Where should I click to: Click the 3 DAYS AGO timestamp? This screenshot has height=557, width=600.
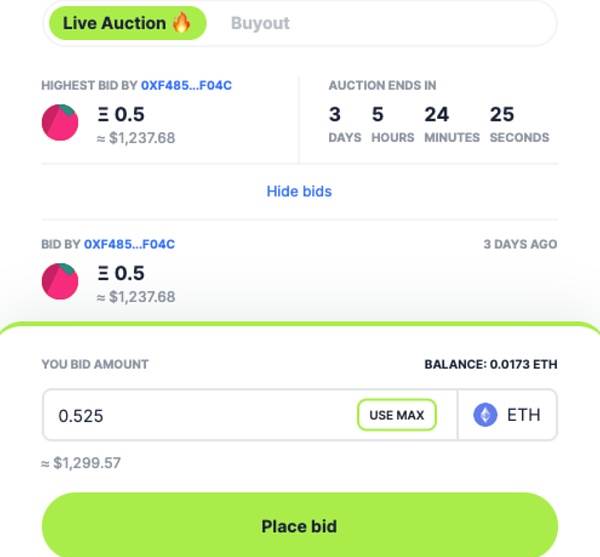(520, 244)
